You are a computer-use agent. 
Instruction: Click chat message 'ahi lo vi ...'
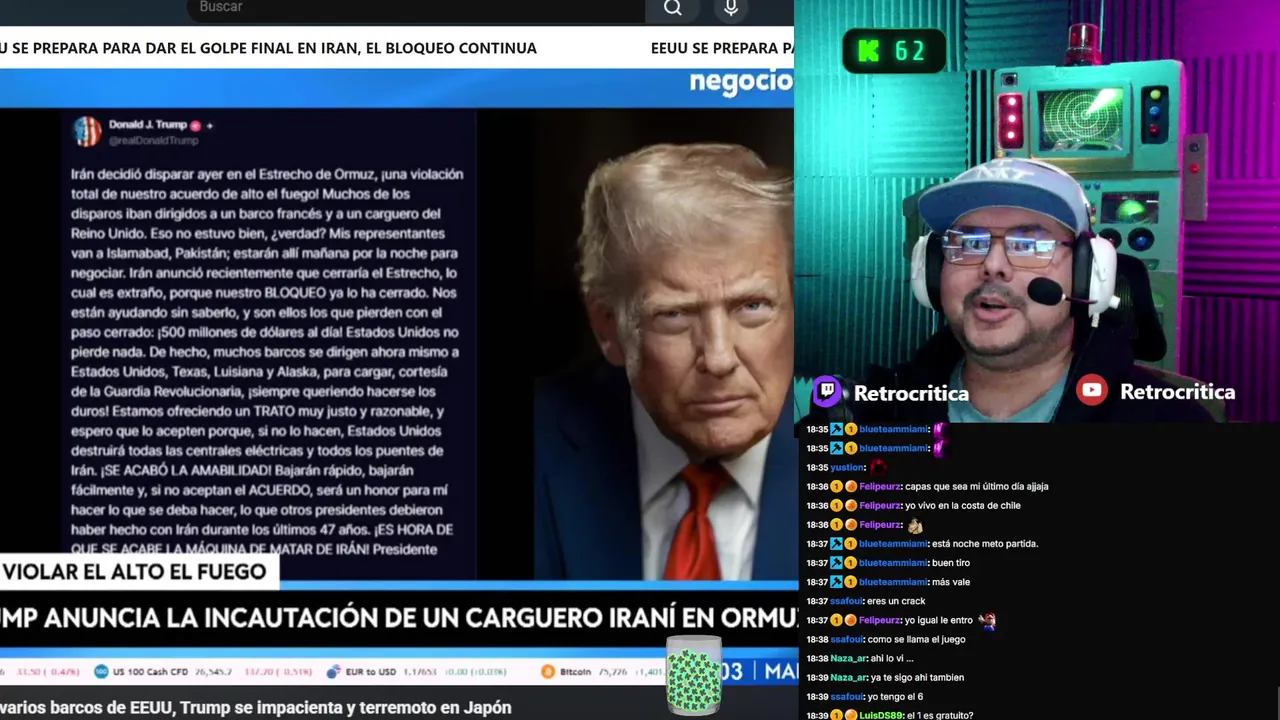(x=892, y=658)
